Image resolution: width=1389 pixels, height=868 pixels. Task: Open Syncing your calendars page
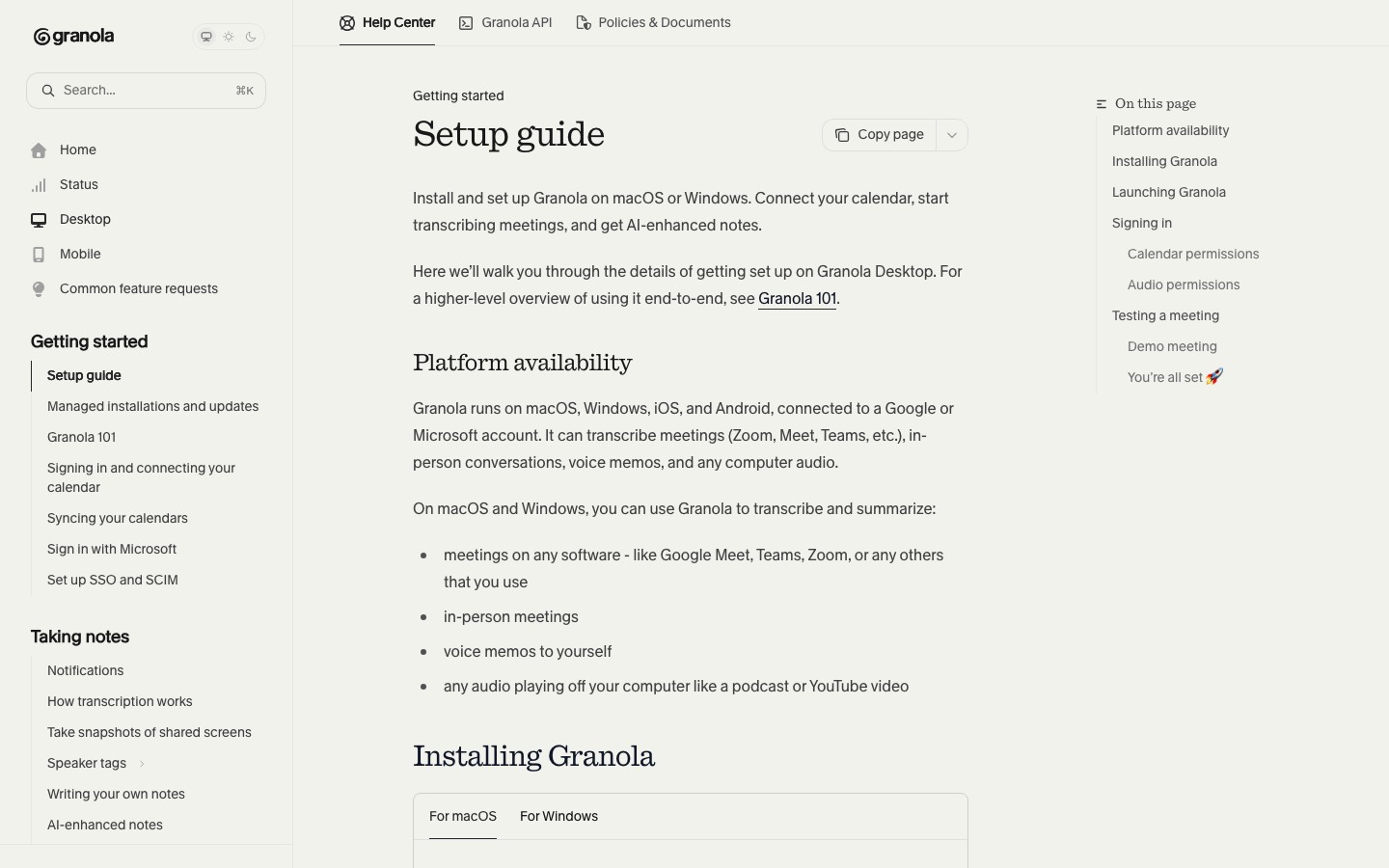coord(118,519)
